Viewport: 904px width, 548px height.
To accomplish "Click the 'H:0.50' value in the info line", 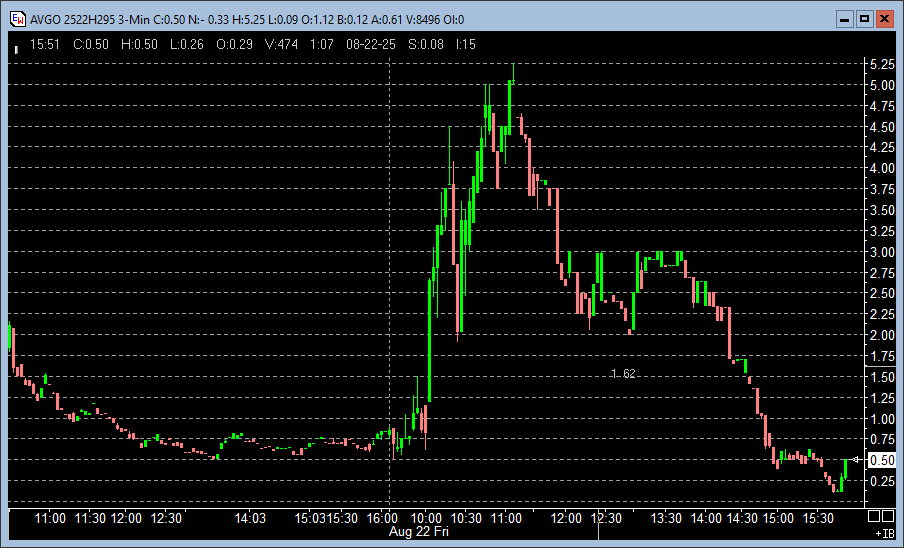I will (139, 44).
